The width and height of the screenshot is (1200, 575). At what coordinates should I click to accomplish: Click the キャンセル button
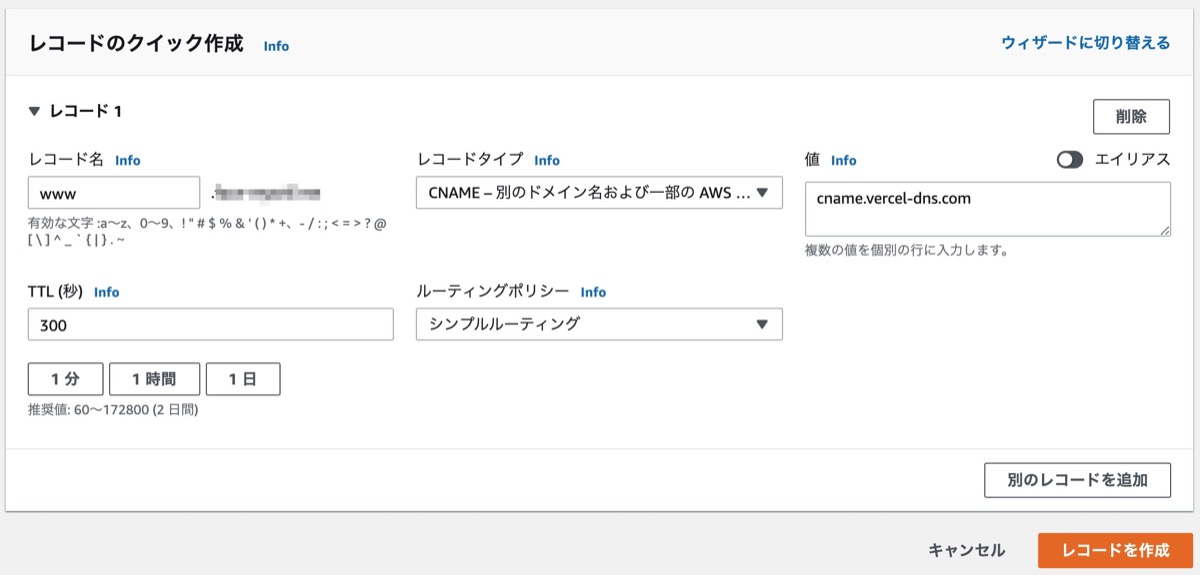[x=967, y=550]
